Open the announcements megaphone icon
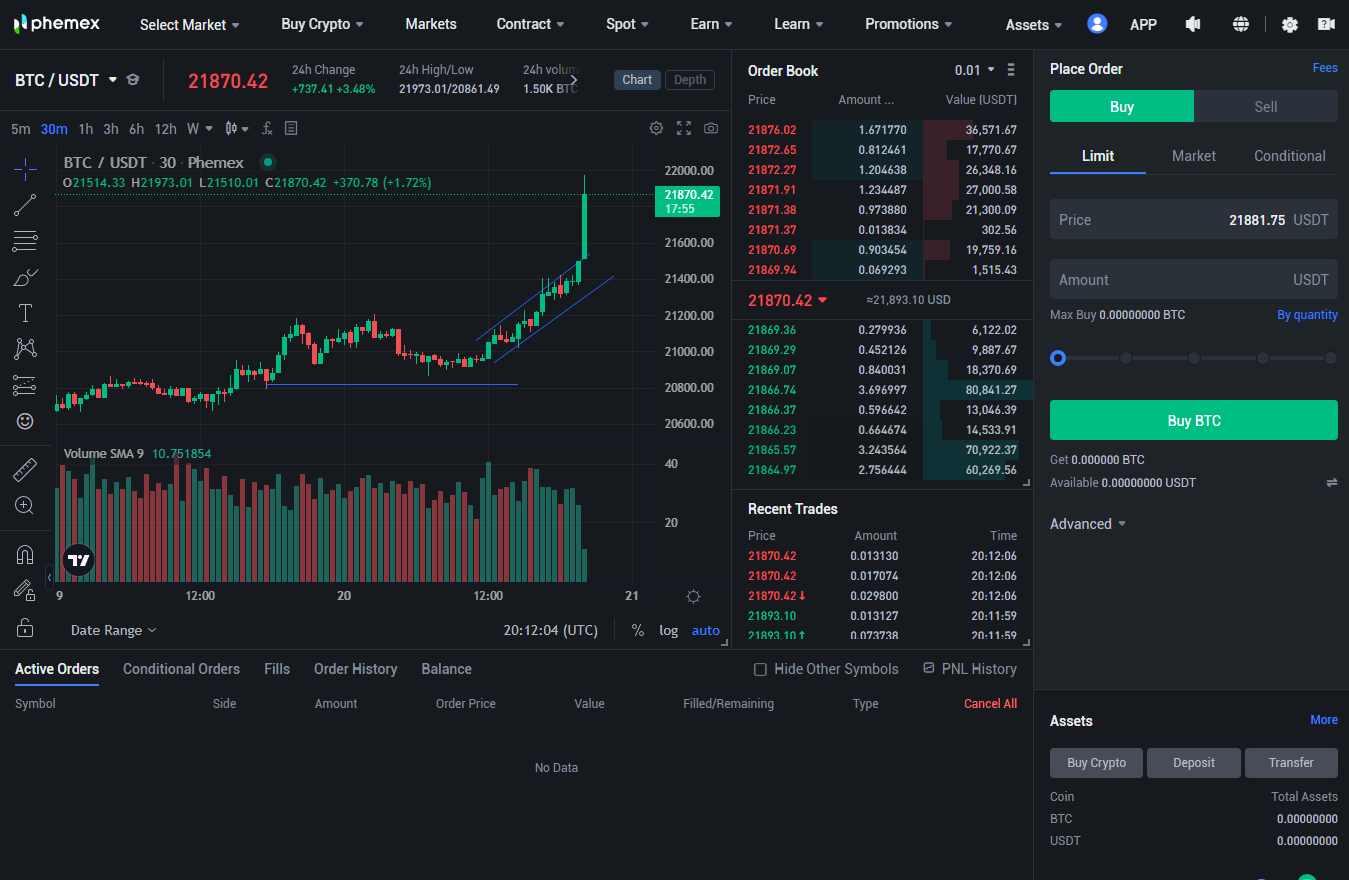The width and height of the screenshot is (1349, 880). click(x=1192, y=24)
